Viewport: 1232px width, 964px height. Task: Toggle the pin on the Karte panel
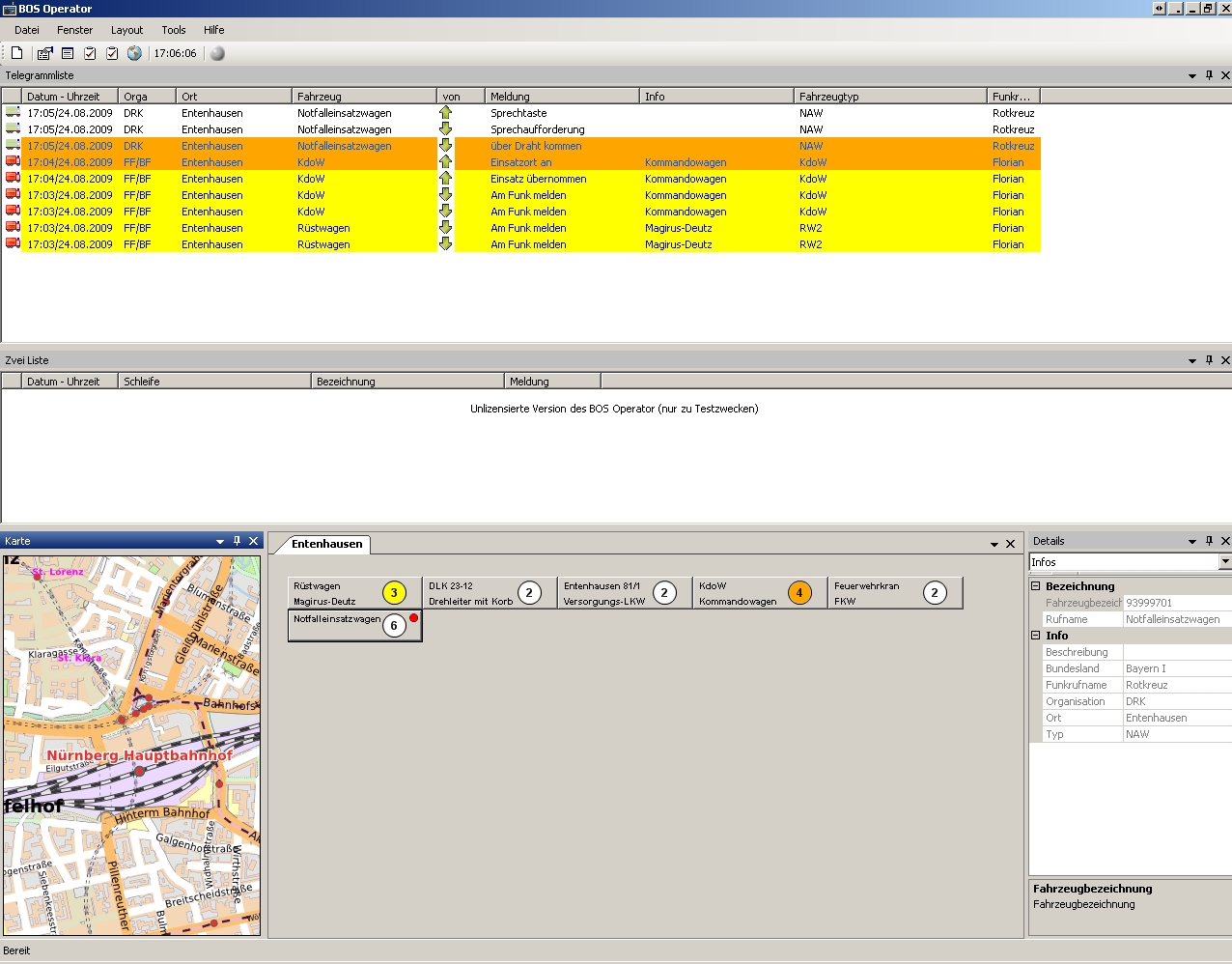tap(237, 541)
